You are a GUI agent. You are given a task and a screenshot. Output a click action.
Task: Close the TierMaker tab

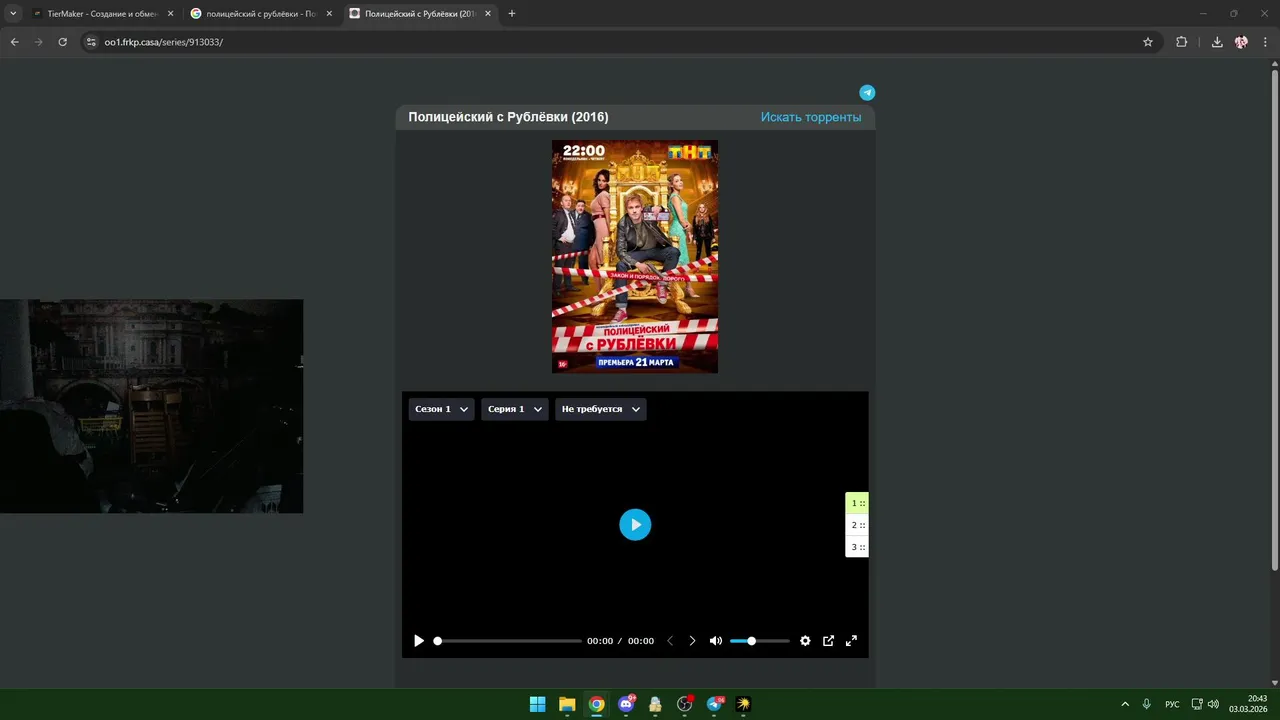[170, 14]
